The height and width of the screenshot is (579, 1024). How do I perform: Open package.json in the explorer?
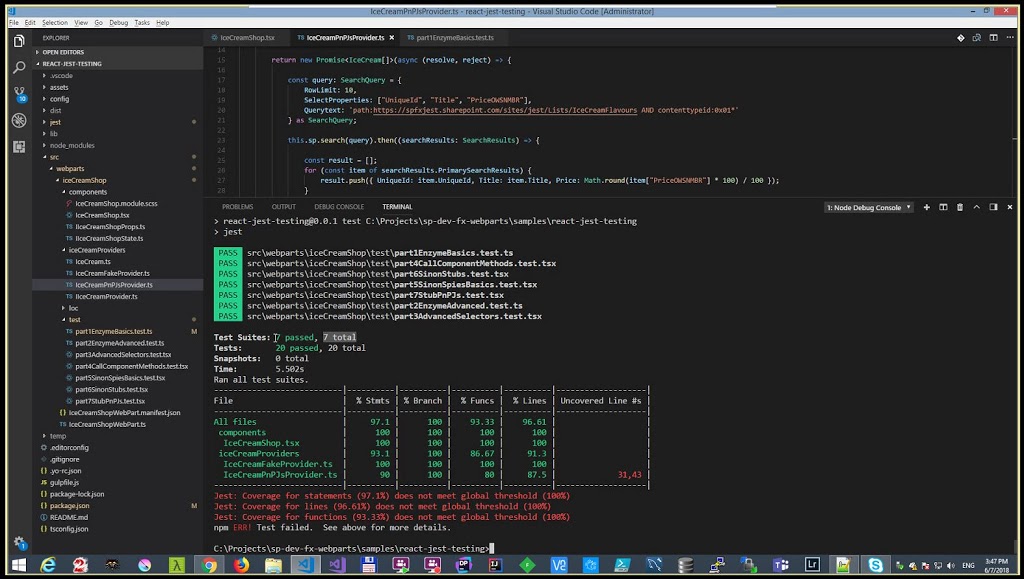click(70, 506)
